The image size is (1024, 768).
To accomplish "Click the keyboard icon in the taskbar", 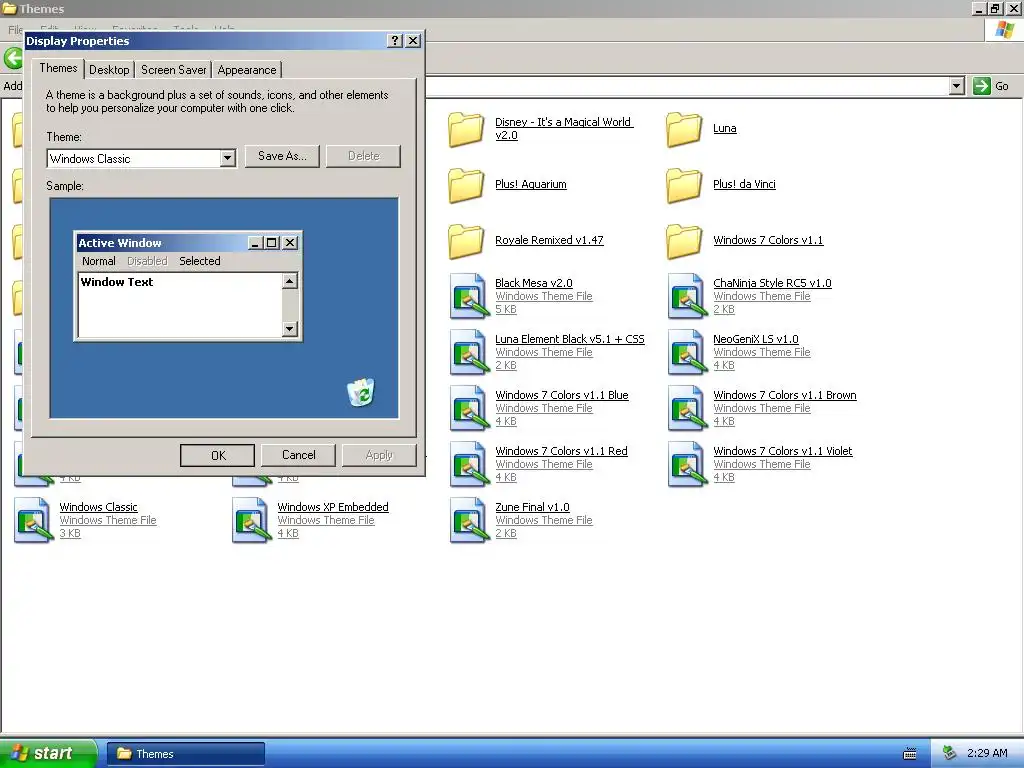I will [x=910, y=754].
